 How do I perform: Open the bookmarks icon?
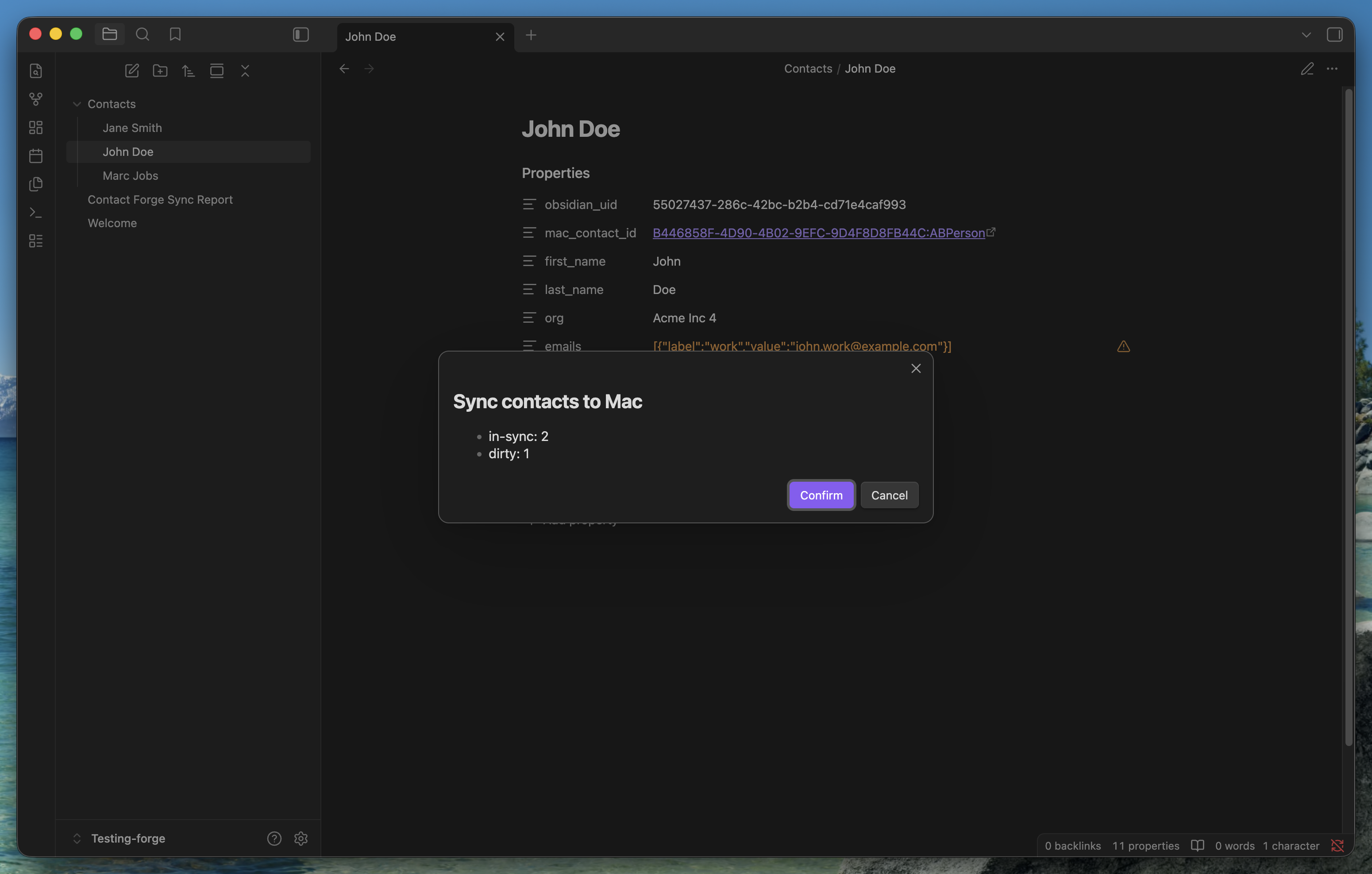point(175,34)
